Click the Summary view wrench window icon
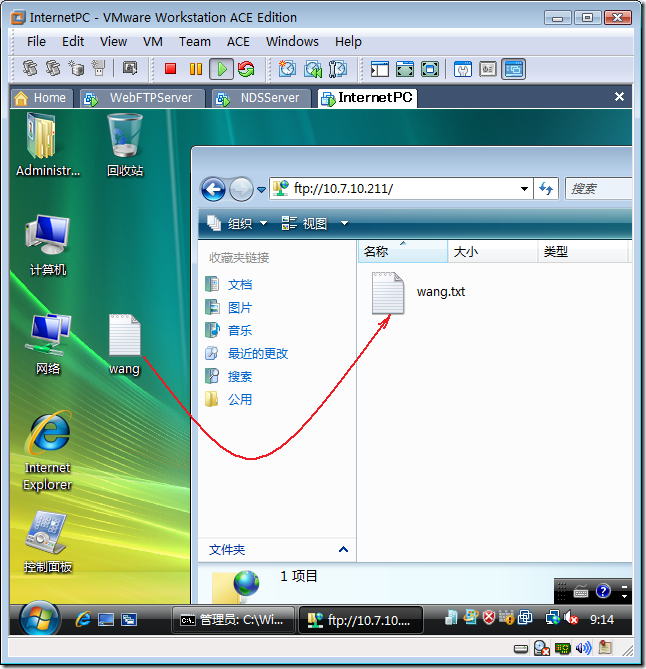The image size is (646, 669). coord(463,69)
